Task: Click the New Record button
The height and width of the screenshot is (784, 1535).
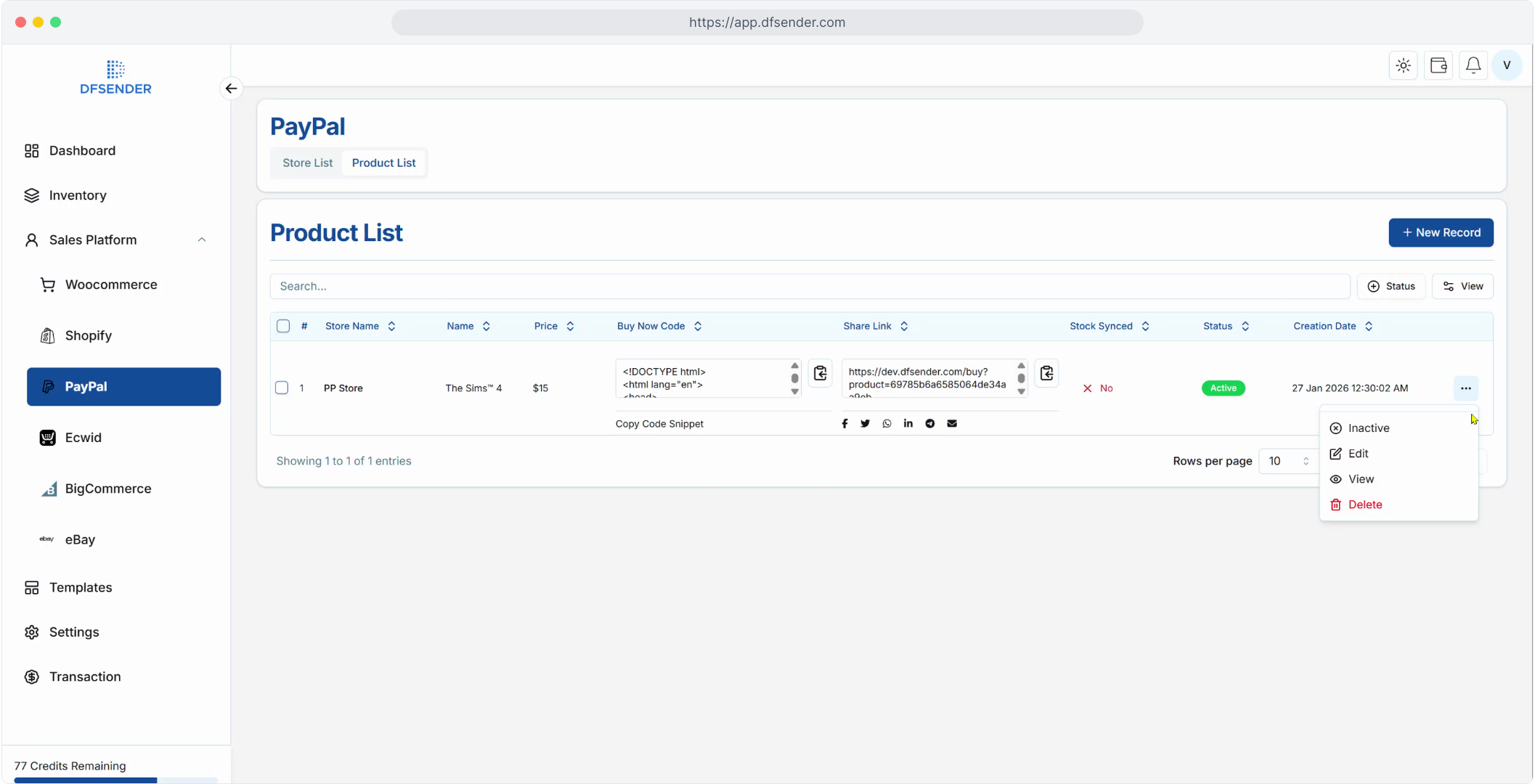Action: pos(1441,233)
